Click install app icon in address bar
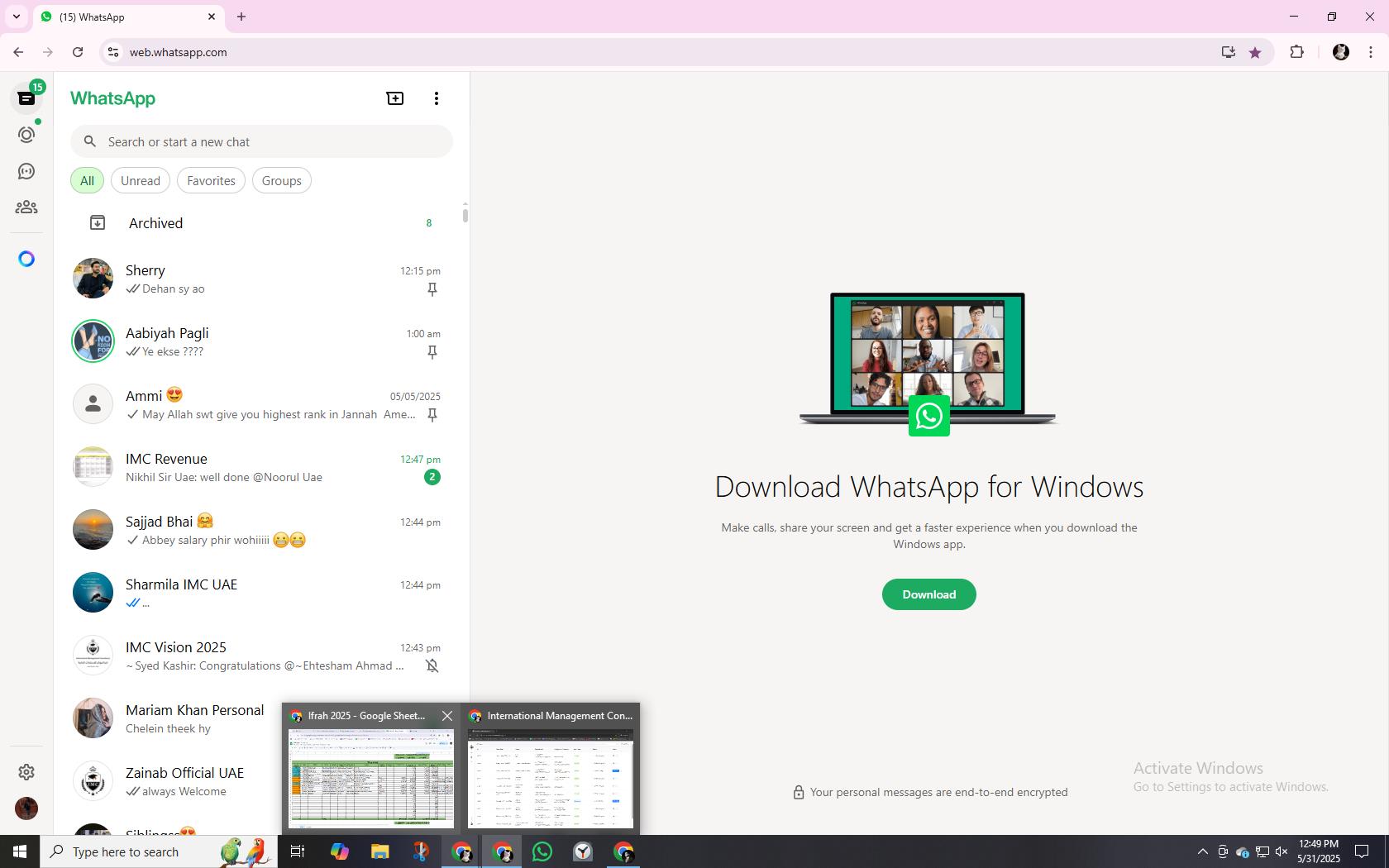This screenshot has width=1389, height=868. click(x=1229, y=52)
